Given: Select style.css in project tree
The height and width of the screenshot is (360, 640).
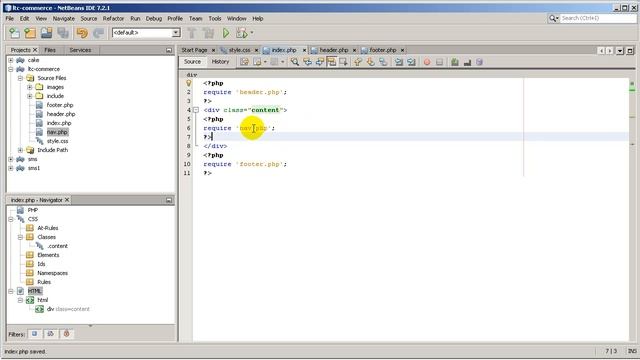Looking at the screenshot, I should point(57,141).
